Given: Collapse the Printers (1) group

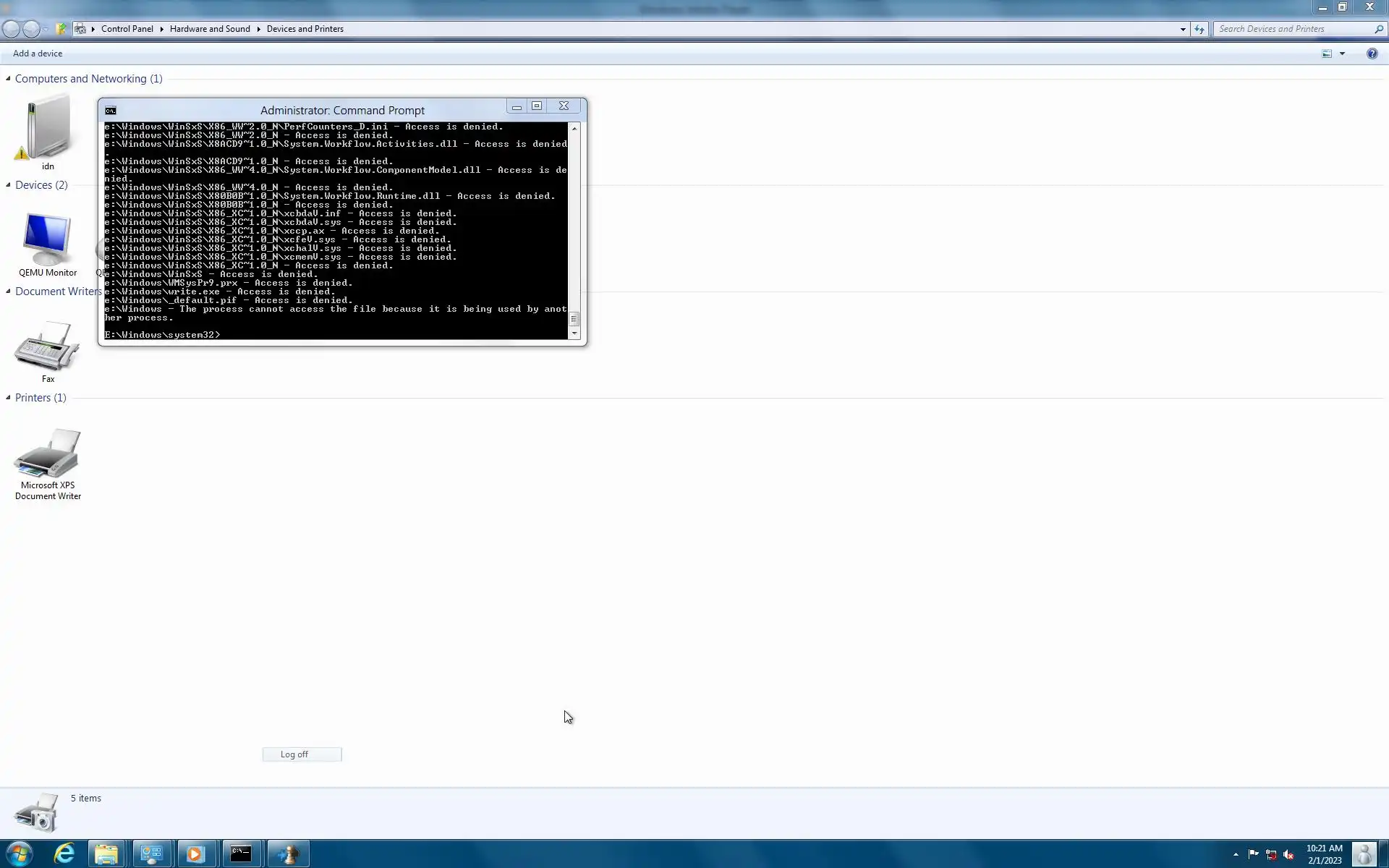Looking at the screenshot, I should click(8, 398).
